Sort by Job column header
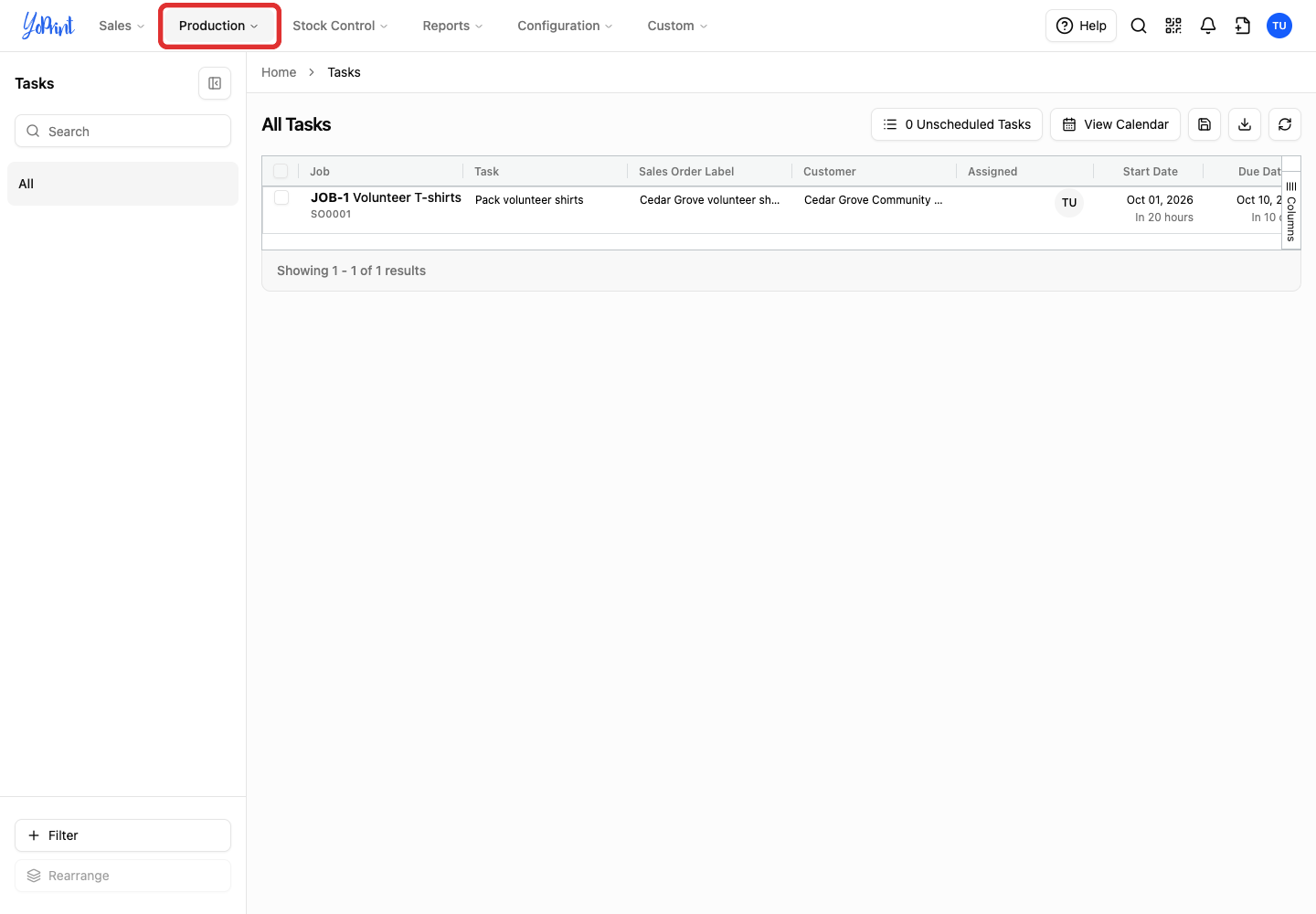Image resolution: width=1316 pixels, height=914 pixels. 320,171
